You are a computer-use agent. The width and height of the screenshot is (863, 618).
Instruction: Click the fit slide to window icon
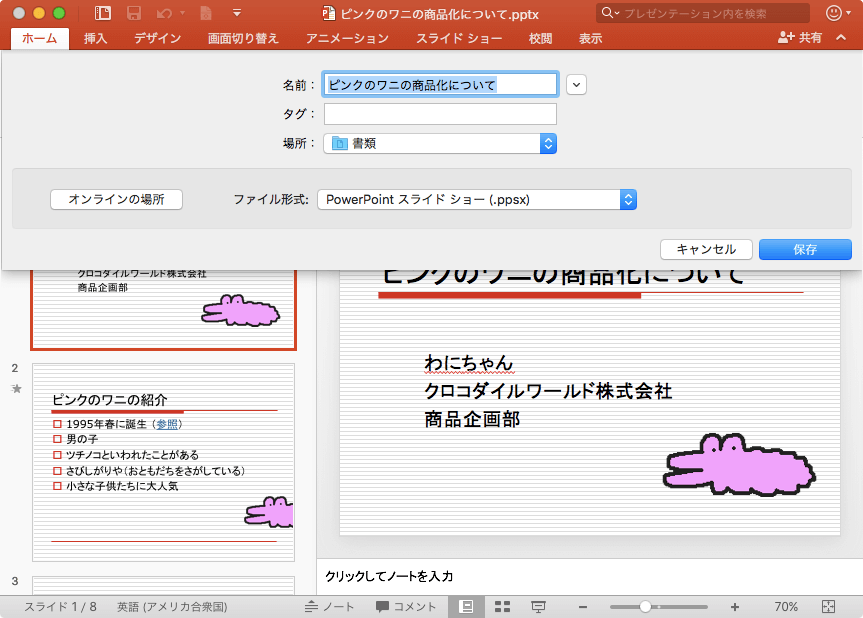point(828,606)
